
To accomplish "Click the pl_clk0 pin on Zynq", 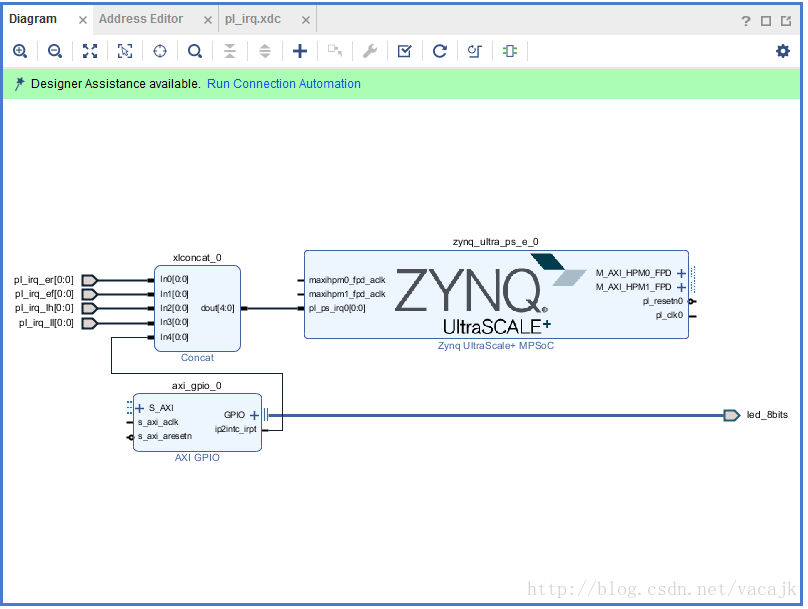I will 669,315.
